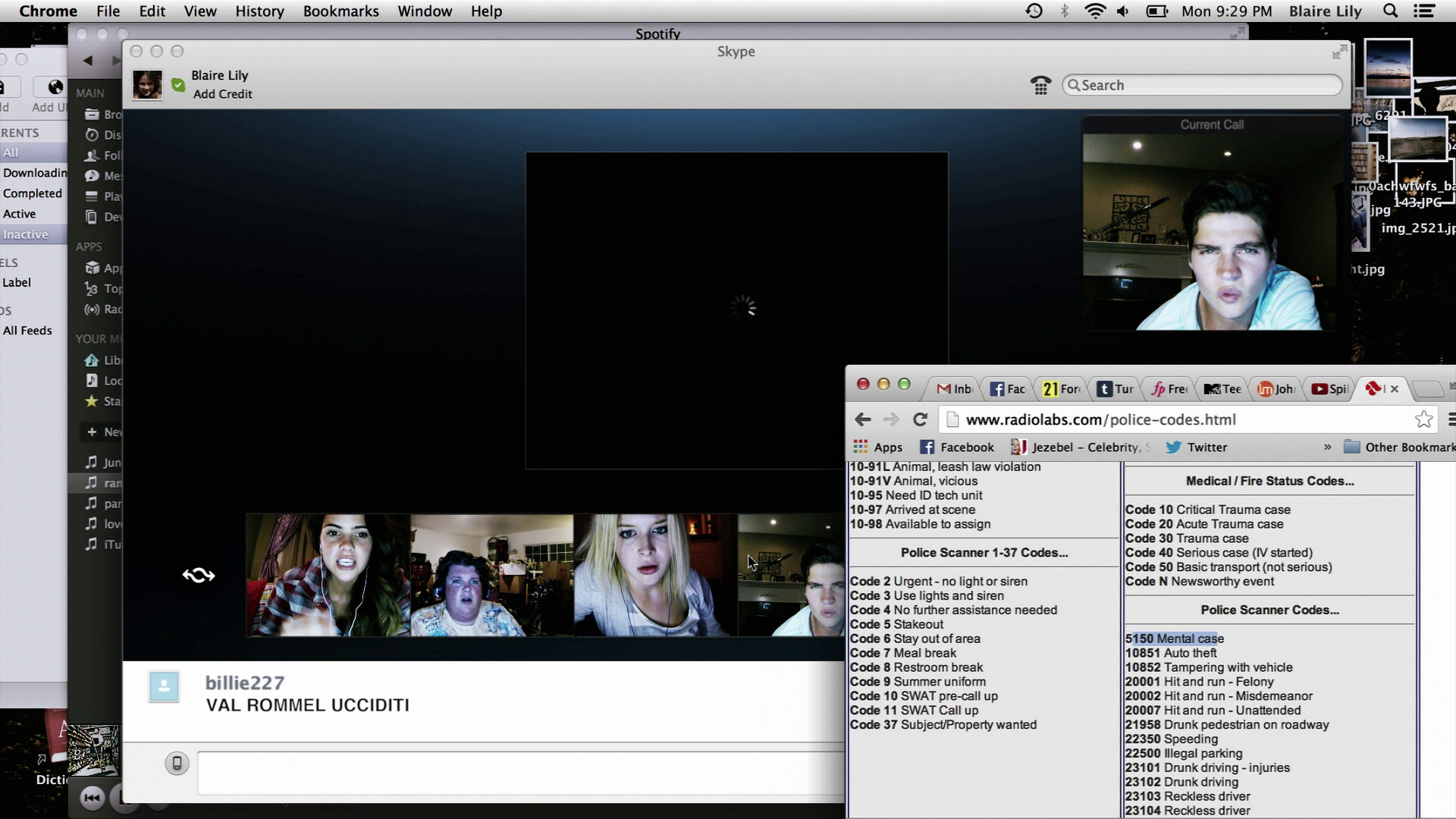Select blonde caller video thumbnail
The image size is (1456, 819).
pos(656,575)
